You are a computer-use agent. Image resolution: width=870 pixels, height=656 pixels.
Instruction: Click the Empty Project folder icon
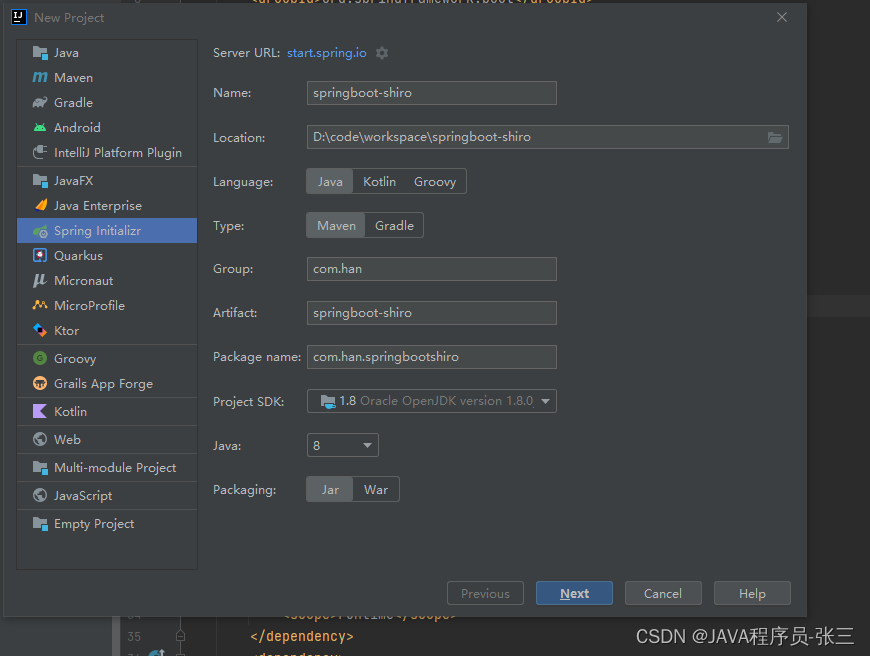[40, 524]
